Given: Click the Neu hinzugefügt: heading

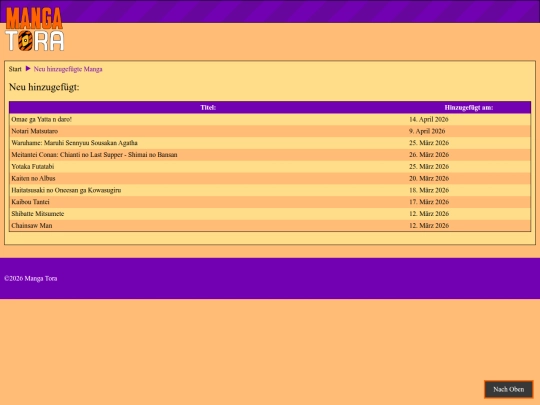Looking at the screenshot, I should tap(44, 87).
